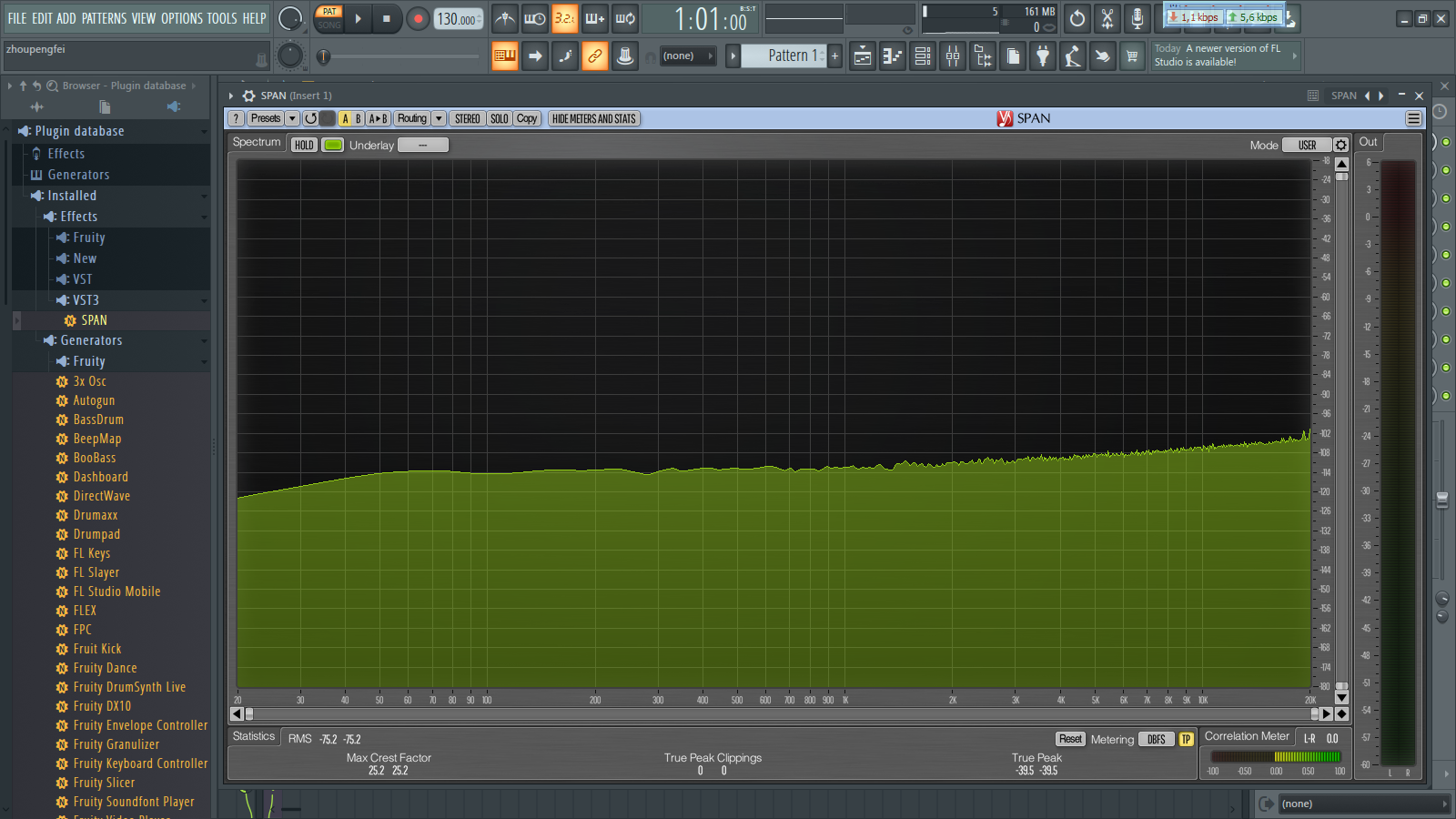Open the TOOLS menu

(x=222, y=18)
